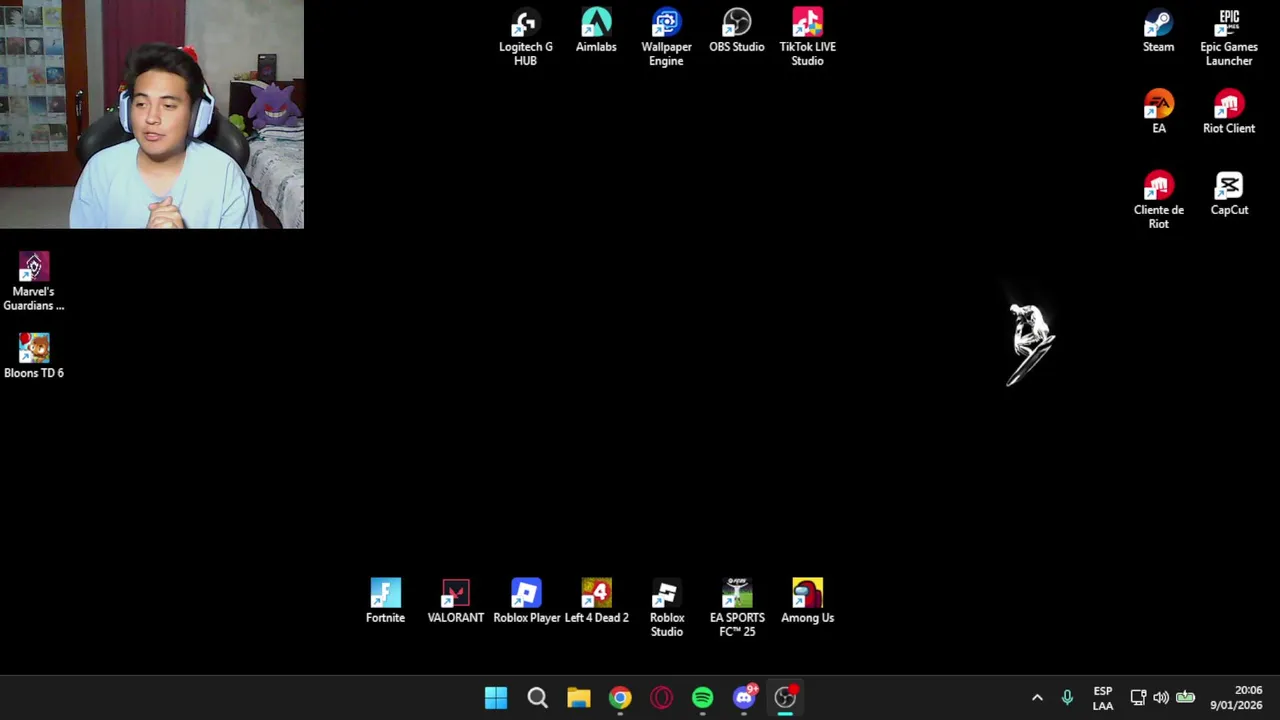Open the Windows Start menu
The image size is (1280, 720).
pyautogui.click(x=496, y=697)
